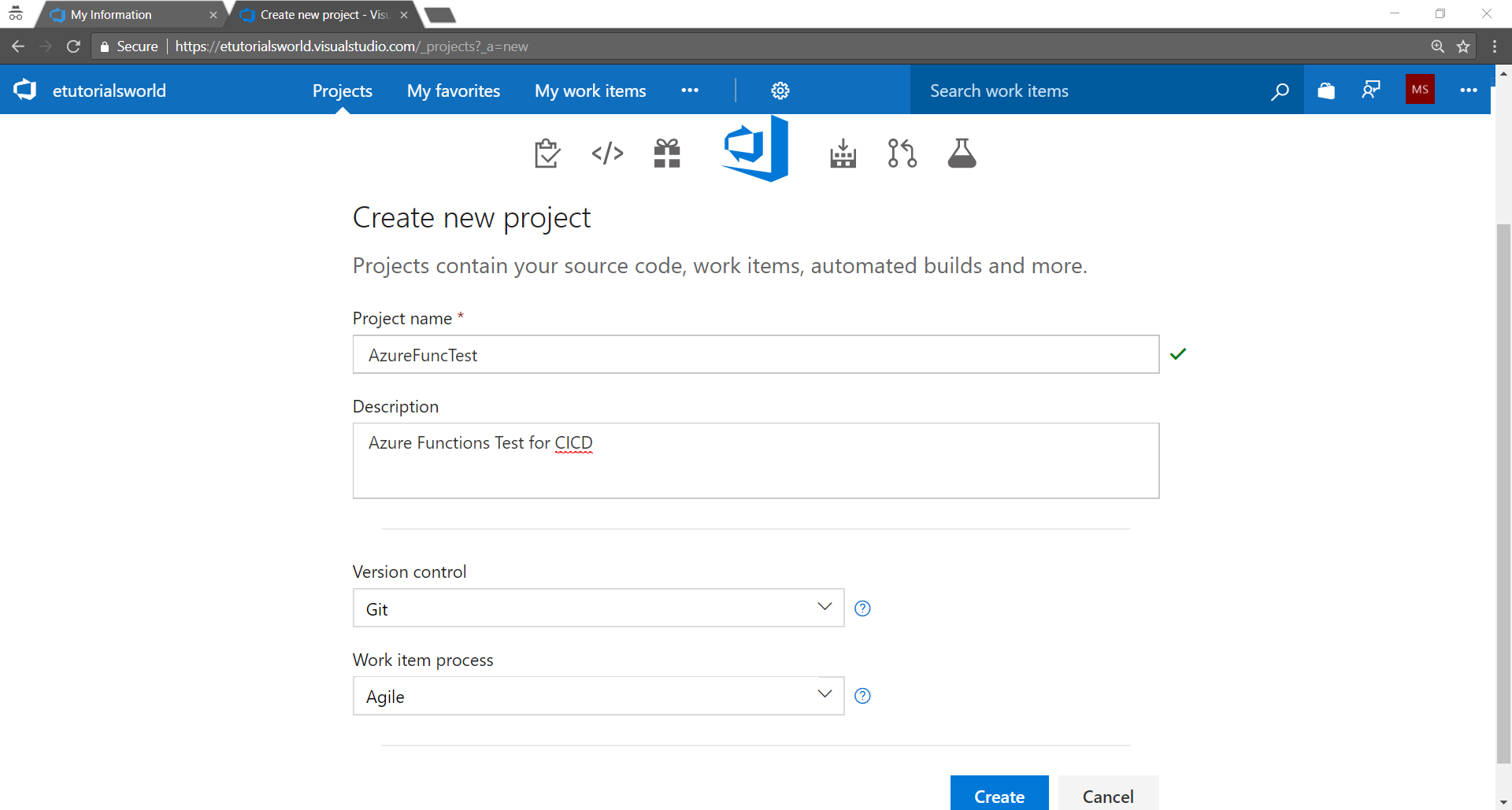Open the Projects tab
The height and width of the screenshot is (810, 1512).
[342, 91]
